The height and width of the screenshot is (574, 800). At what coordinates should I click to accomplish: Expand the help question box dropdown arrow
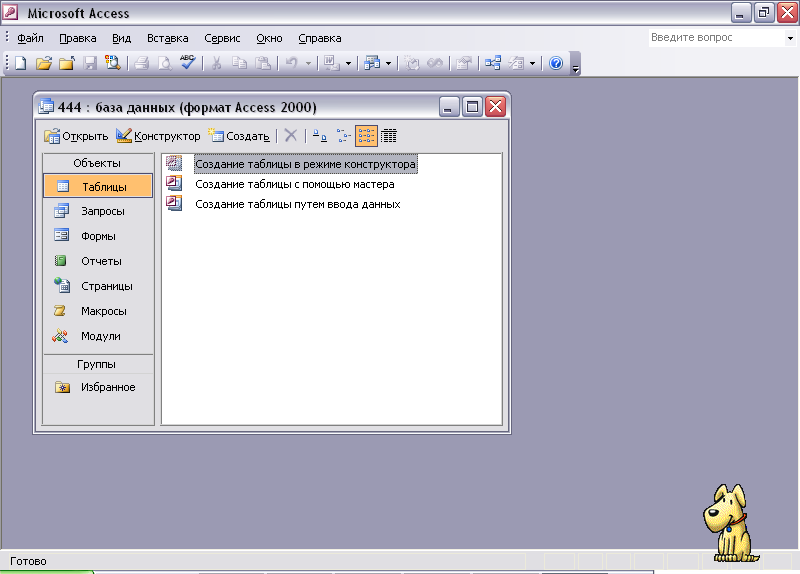coord(790,38)
